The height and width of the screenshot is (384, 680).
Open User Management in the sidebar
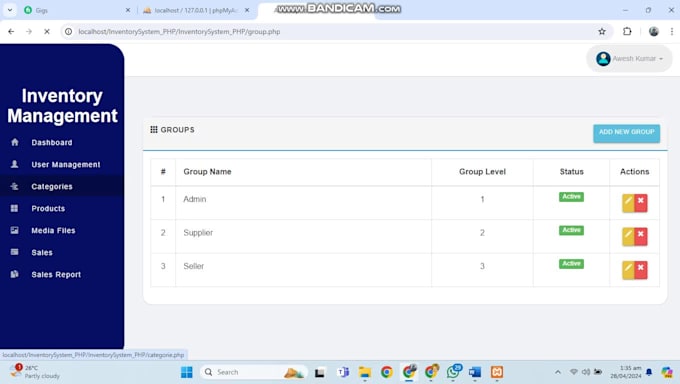[x=65, y=164]
